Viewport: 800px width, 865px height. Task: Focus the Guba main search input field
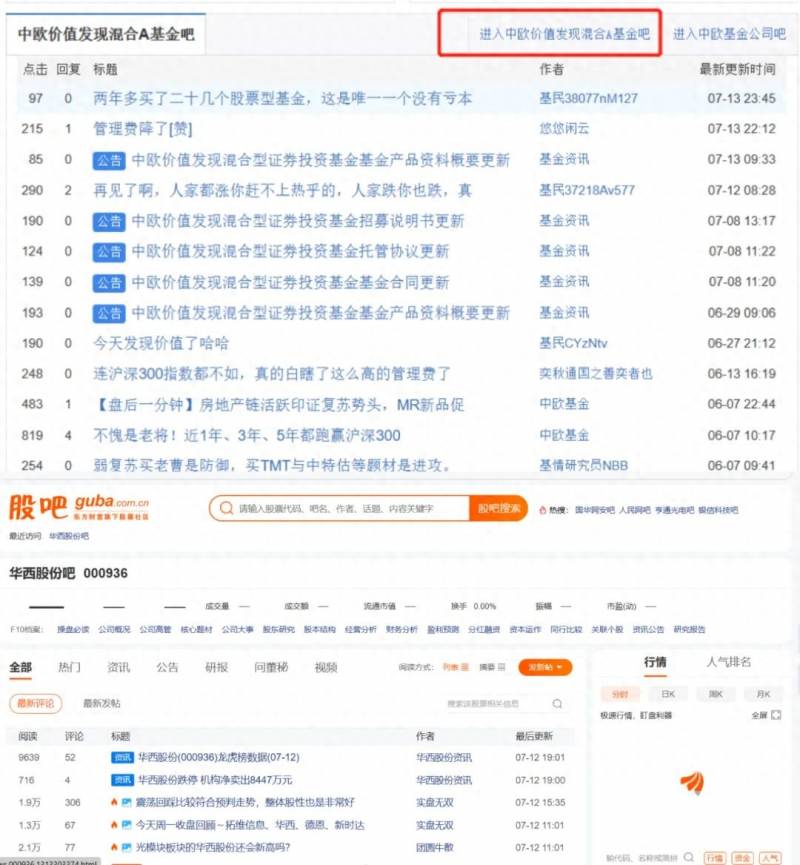point(351,508)
